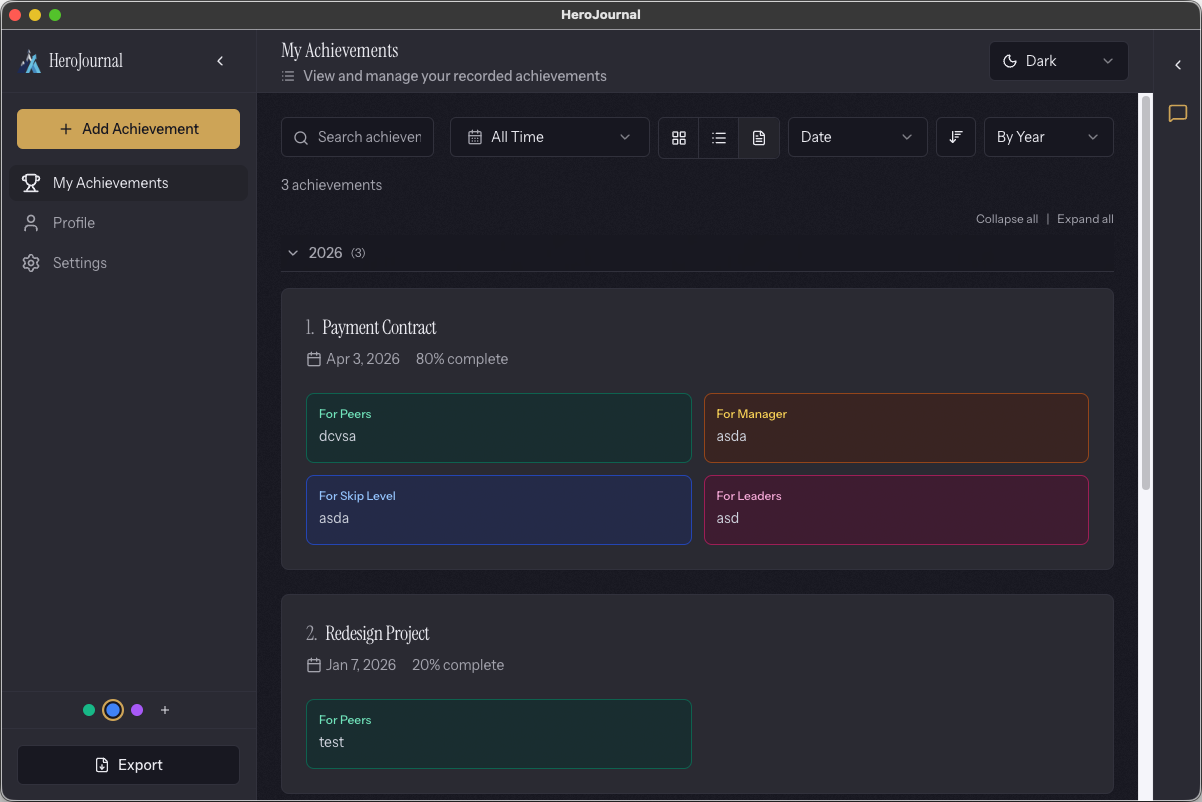The image size is (1202, 802).
Task: Collapse the 2026 year group
Action: [x=293, y=253]
